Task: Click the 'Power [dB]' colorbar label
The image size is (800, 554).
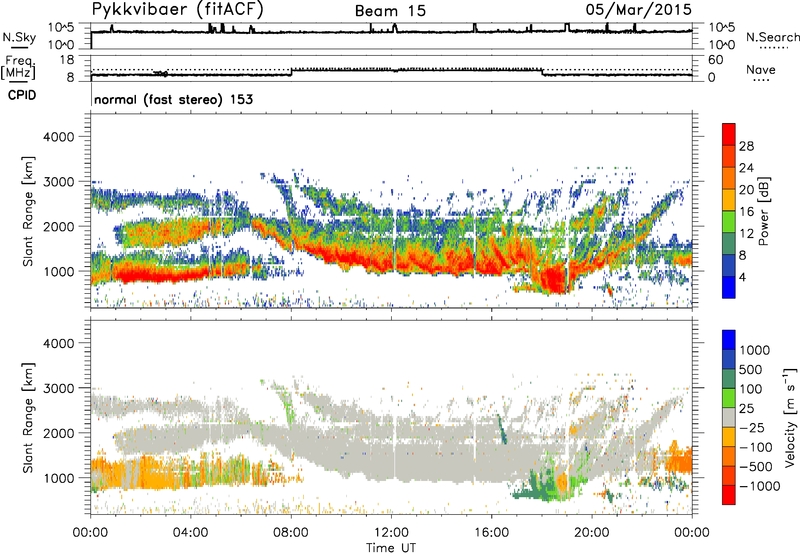Action: point(763,211)
